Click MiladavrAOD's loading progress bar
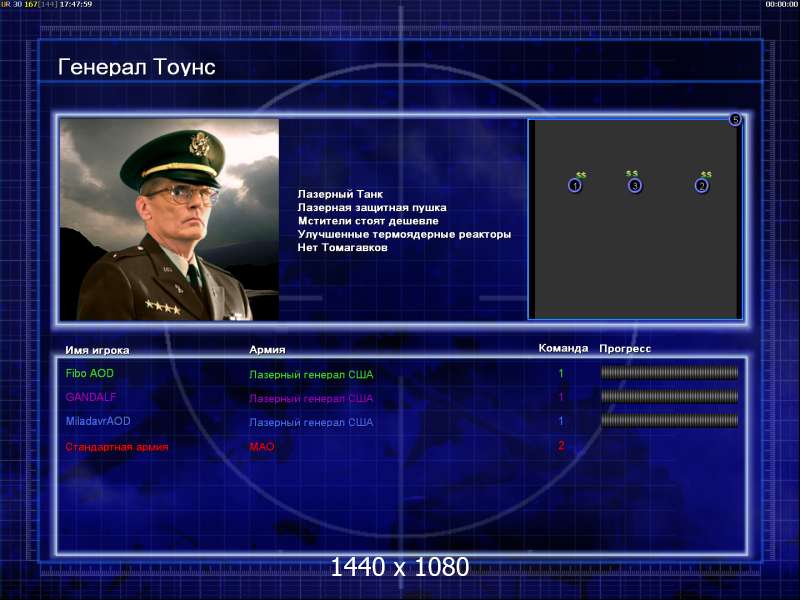 pyautogui.click(x=669, y=420)
